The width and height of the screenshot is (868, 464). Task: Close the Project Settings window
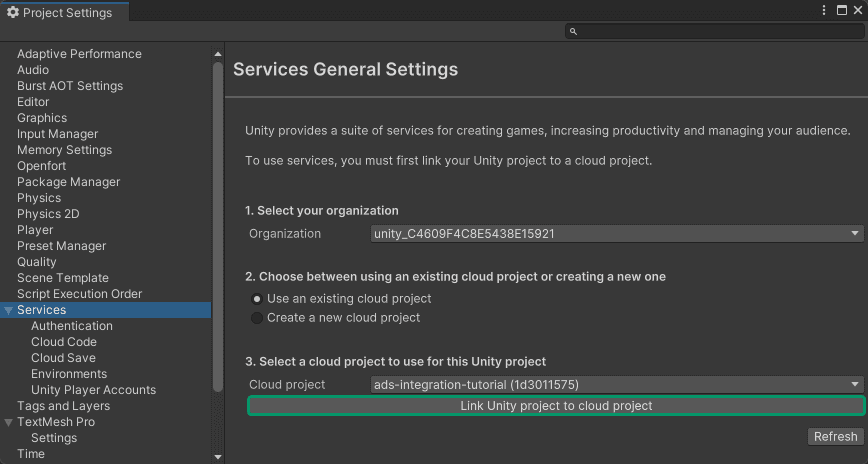(x=857, y=10)
